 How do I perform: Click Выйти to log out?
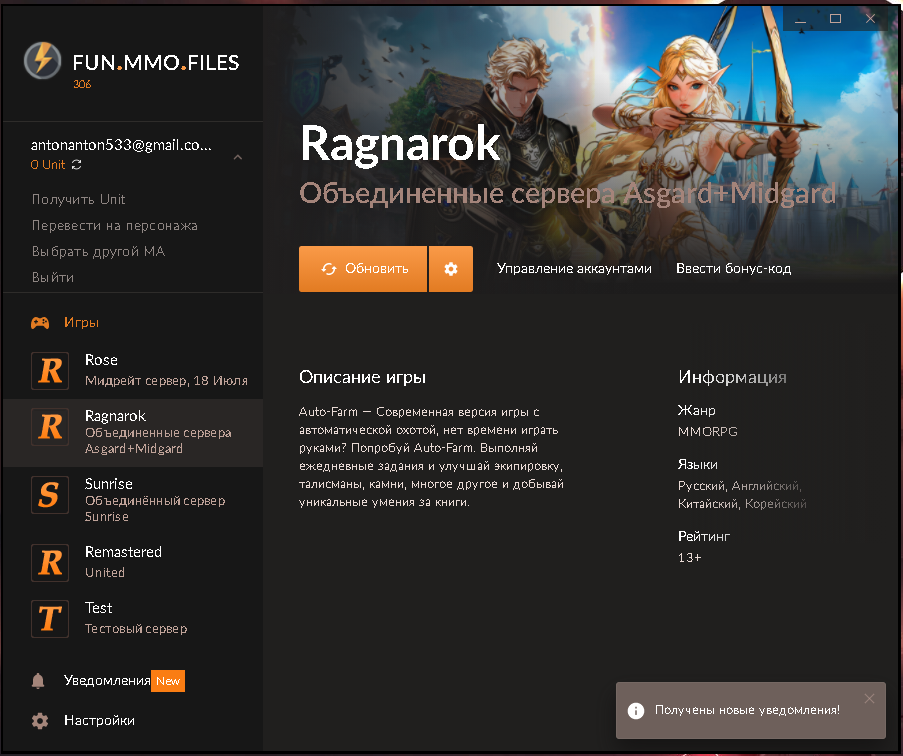pos(53,277)
